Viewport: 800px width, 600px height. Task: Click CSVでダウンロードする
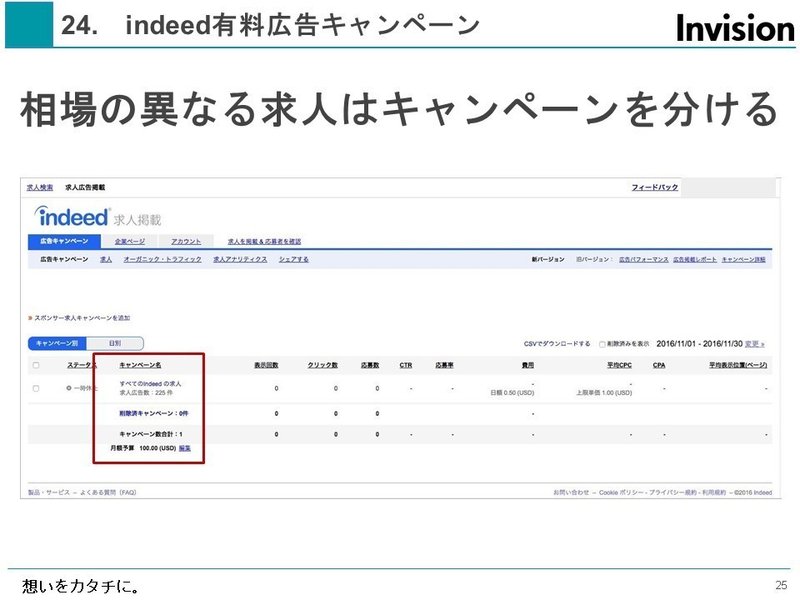557,344
